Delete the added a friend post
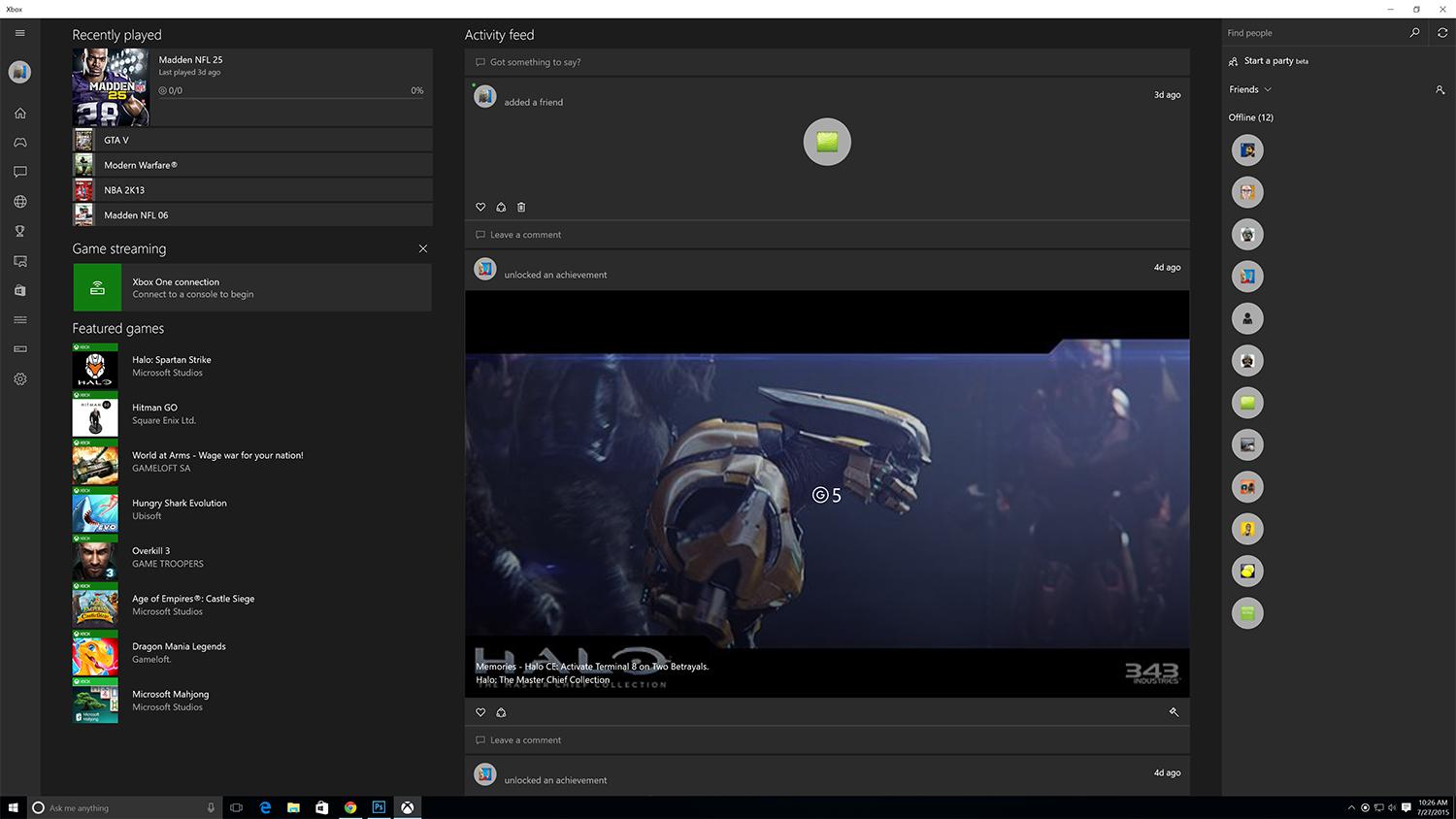The image size is (1456, 819). tap(521, 207)
